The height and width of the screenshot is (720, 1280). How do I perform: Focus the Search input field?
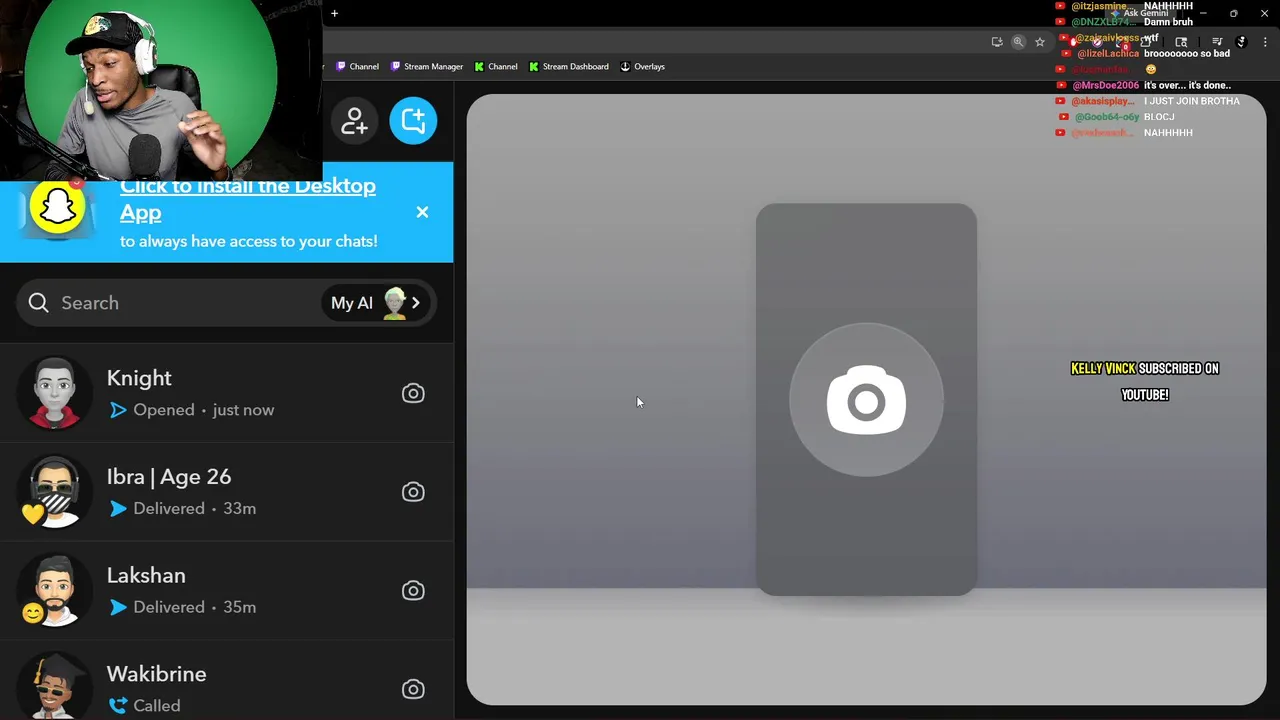(x=226, y=303)
